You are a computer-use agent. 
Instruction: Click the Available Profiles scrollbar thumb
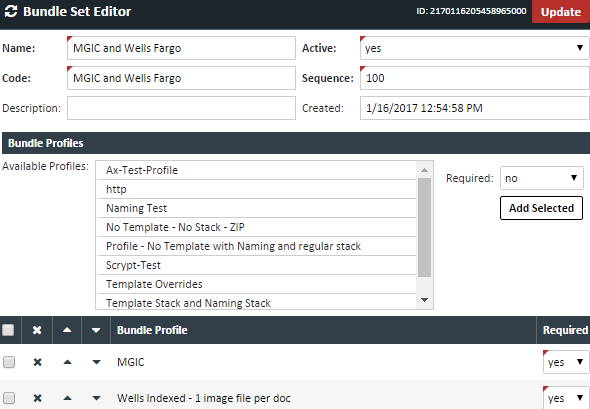click(424, 228)
